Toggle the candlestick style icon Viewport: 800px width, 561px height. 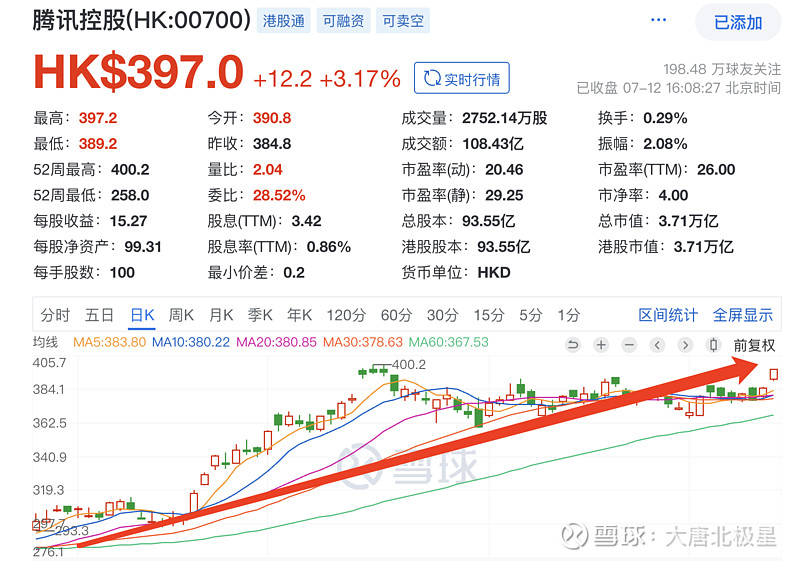tap(713, 345)
